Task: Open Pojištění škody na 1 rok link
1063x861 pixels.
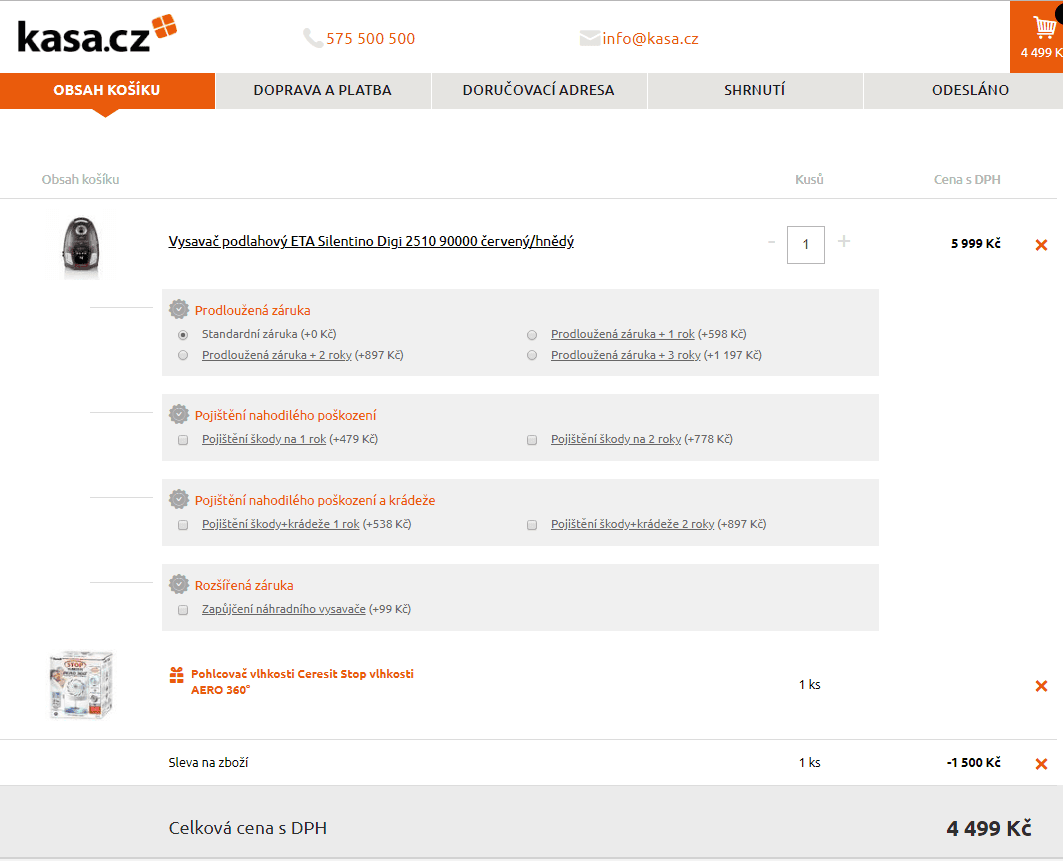Action: (x=264, y=439)
